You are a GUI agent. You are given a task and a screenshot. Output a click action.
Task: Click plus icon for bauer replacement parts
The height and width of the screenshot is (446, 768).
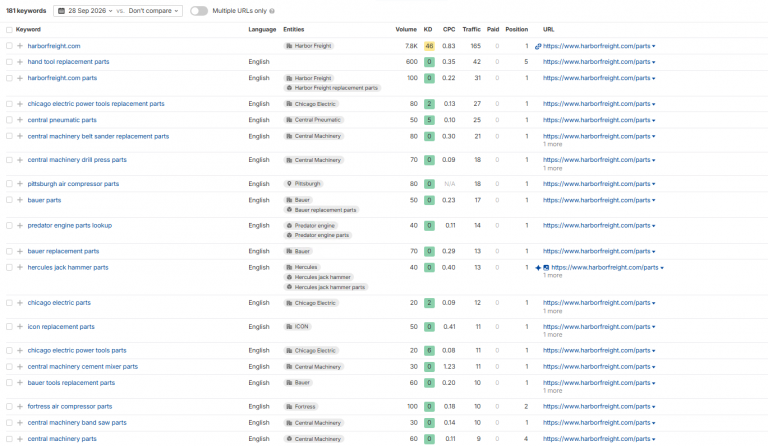[x=20, y=251]
